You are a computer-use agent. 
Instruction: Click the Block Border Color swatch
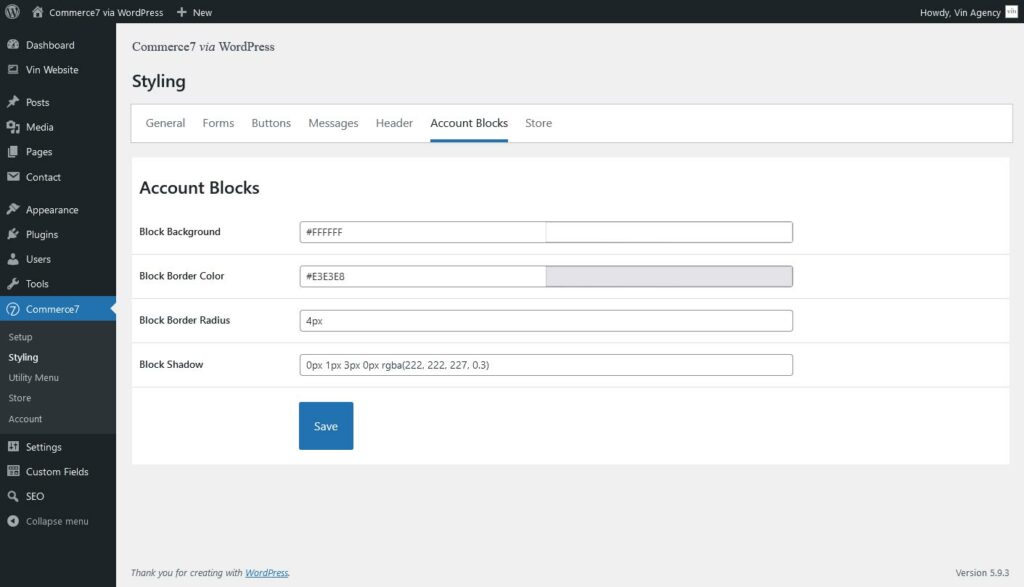click(x=668, y=275)
